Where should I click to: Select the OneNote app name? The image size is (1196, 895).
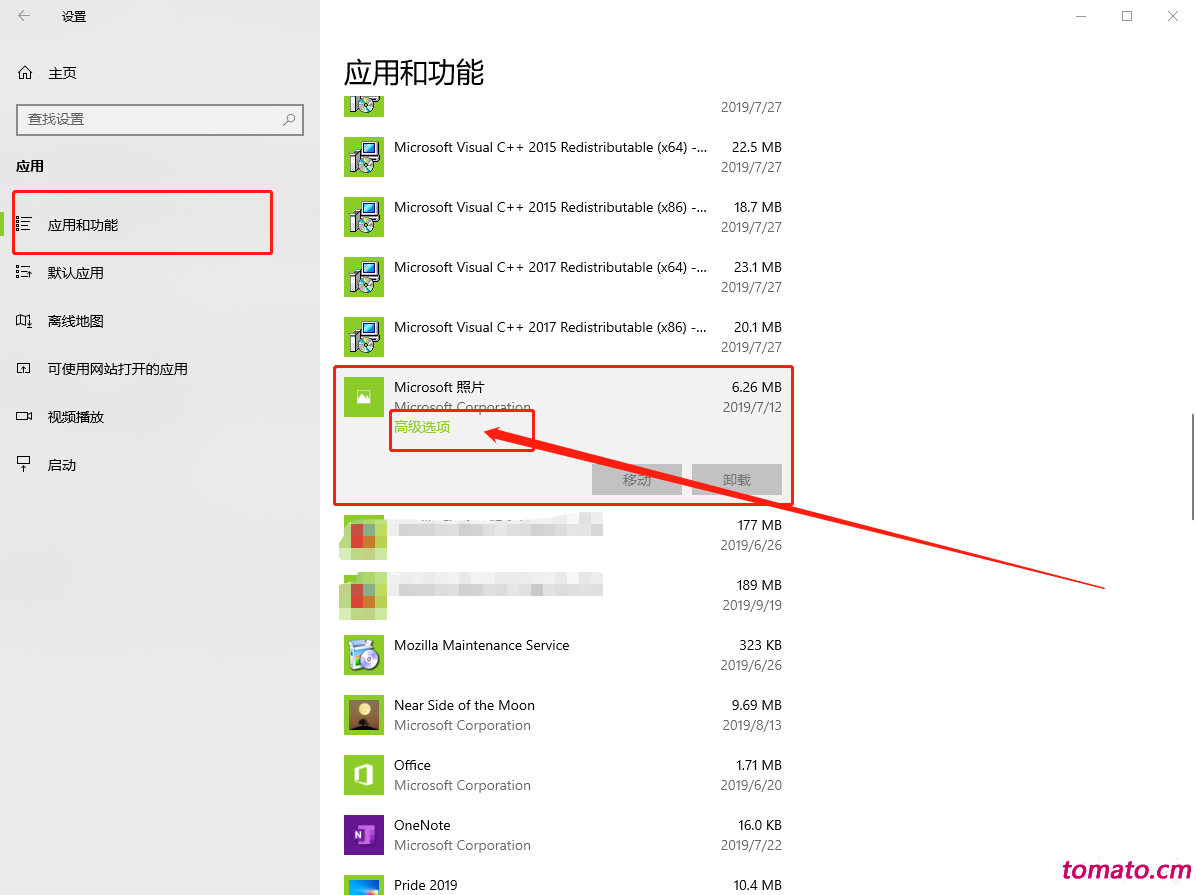coord(422,826)
